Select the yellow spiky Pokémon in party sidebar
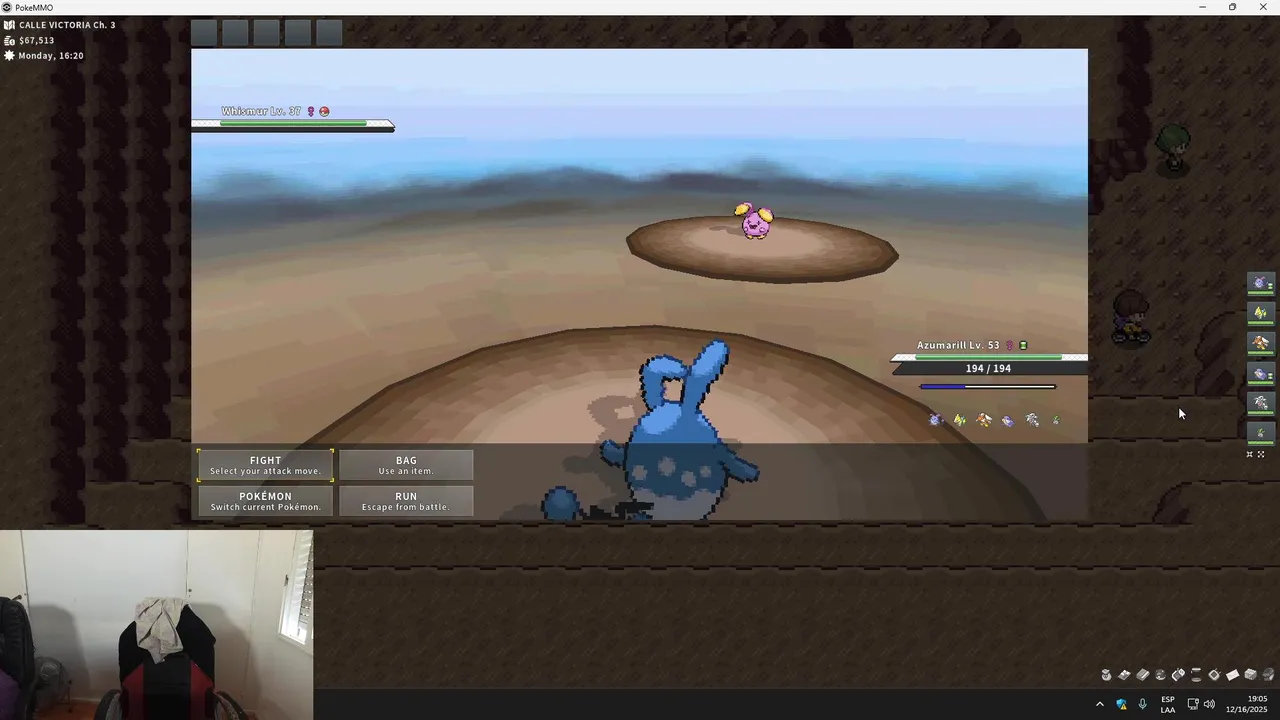The height and width of the screenshot is (720, 1280). pos(1260,313)
